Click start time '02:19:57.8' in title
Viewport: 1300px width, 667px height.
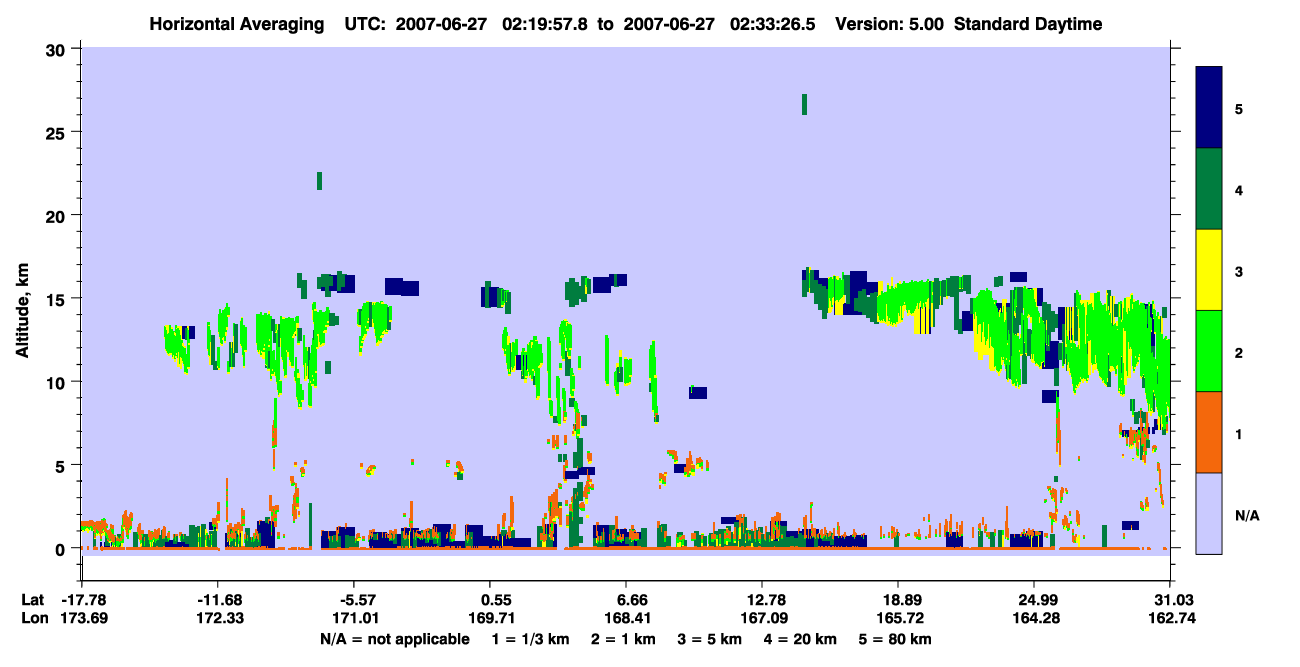coord(544,24)
